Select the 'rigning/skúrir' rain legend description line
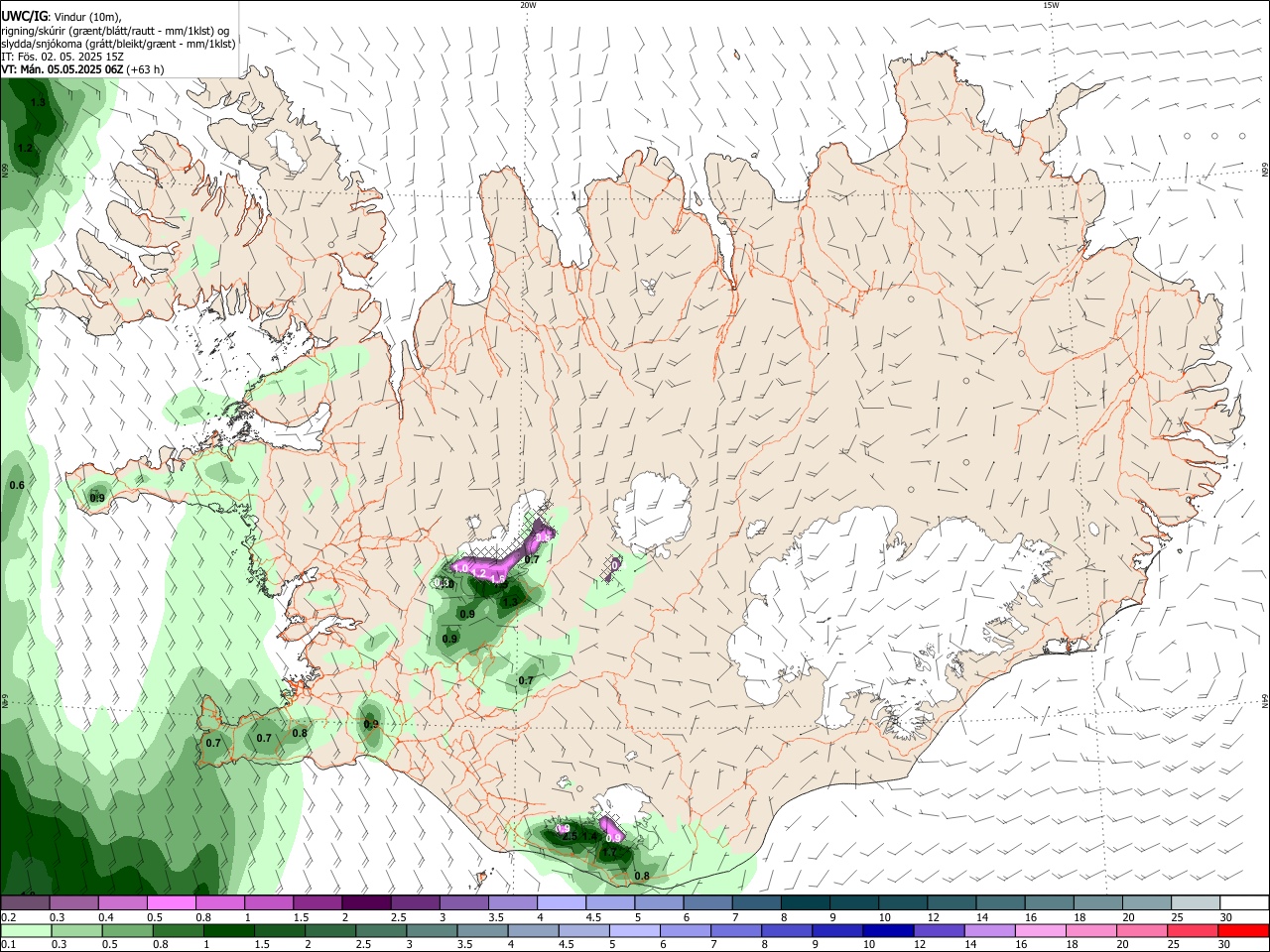The image size is (1270, 952). pyautogui.click(x=115, y=31)
